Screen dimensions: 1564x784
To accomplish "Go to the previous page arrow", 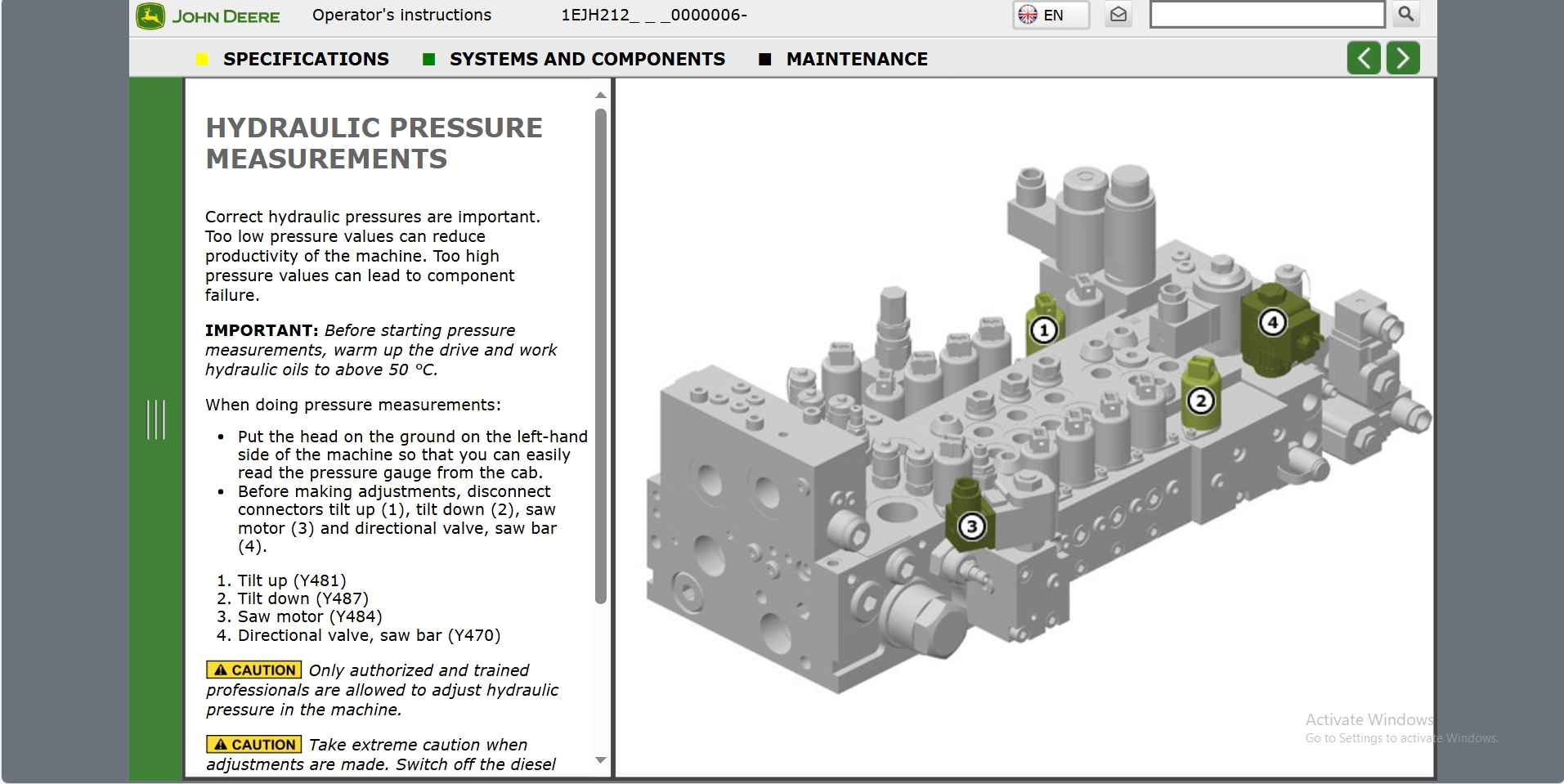I will 1363,58.
